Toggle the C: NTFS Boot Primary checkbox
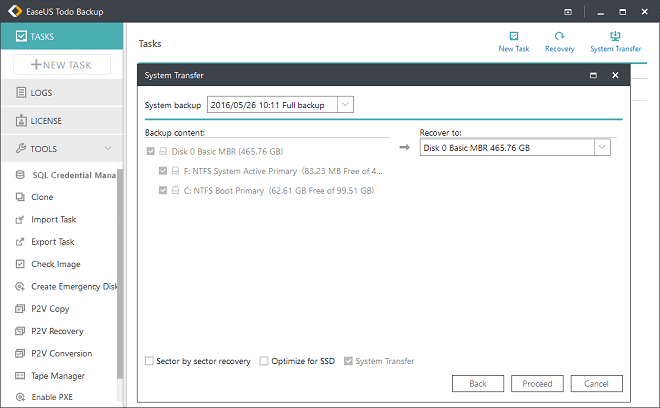The image size is (660, 408). click(163, 190)
